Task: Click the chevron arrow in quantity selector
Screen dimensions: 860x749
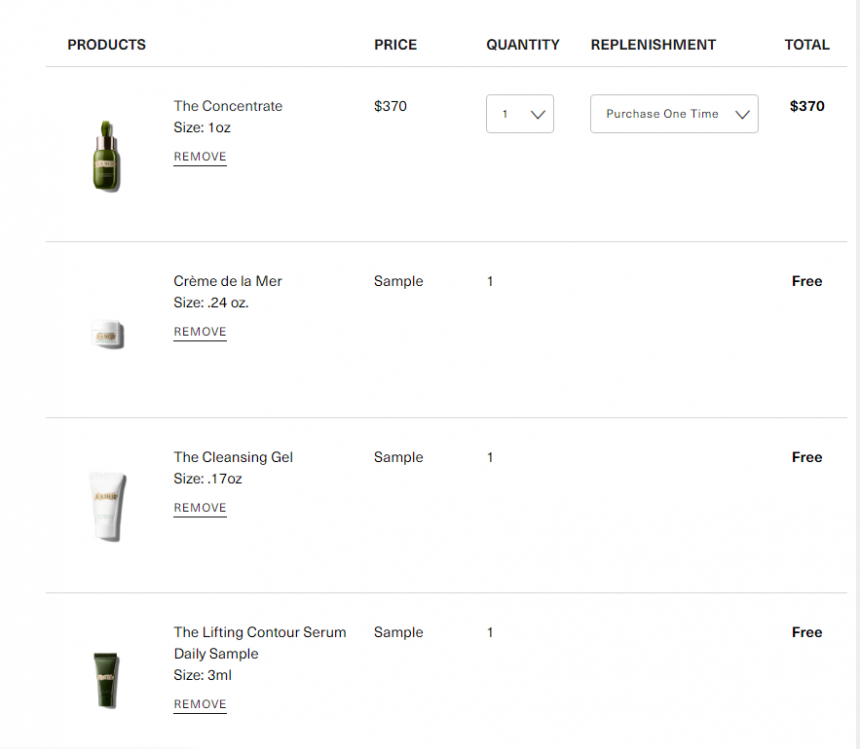Action: pos(538,115)
